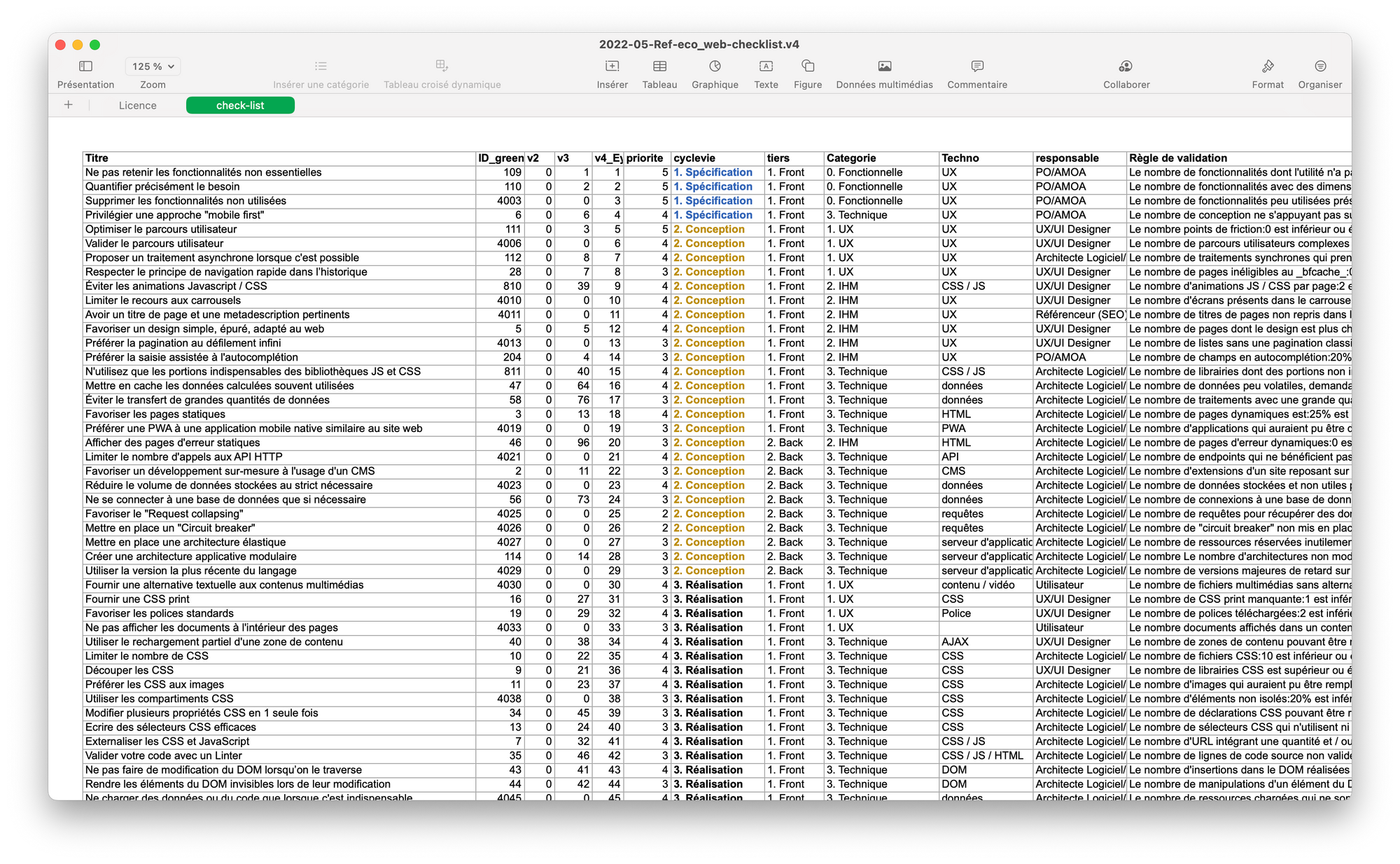This screenshot has height=864, width=1400.
Task: Click the Insérer une catégorie icon
Action: pyautogui.click(x=321, y=67)
